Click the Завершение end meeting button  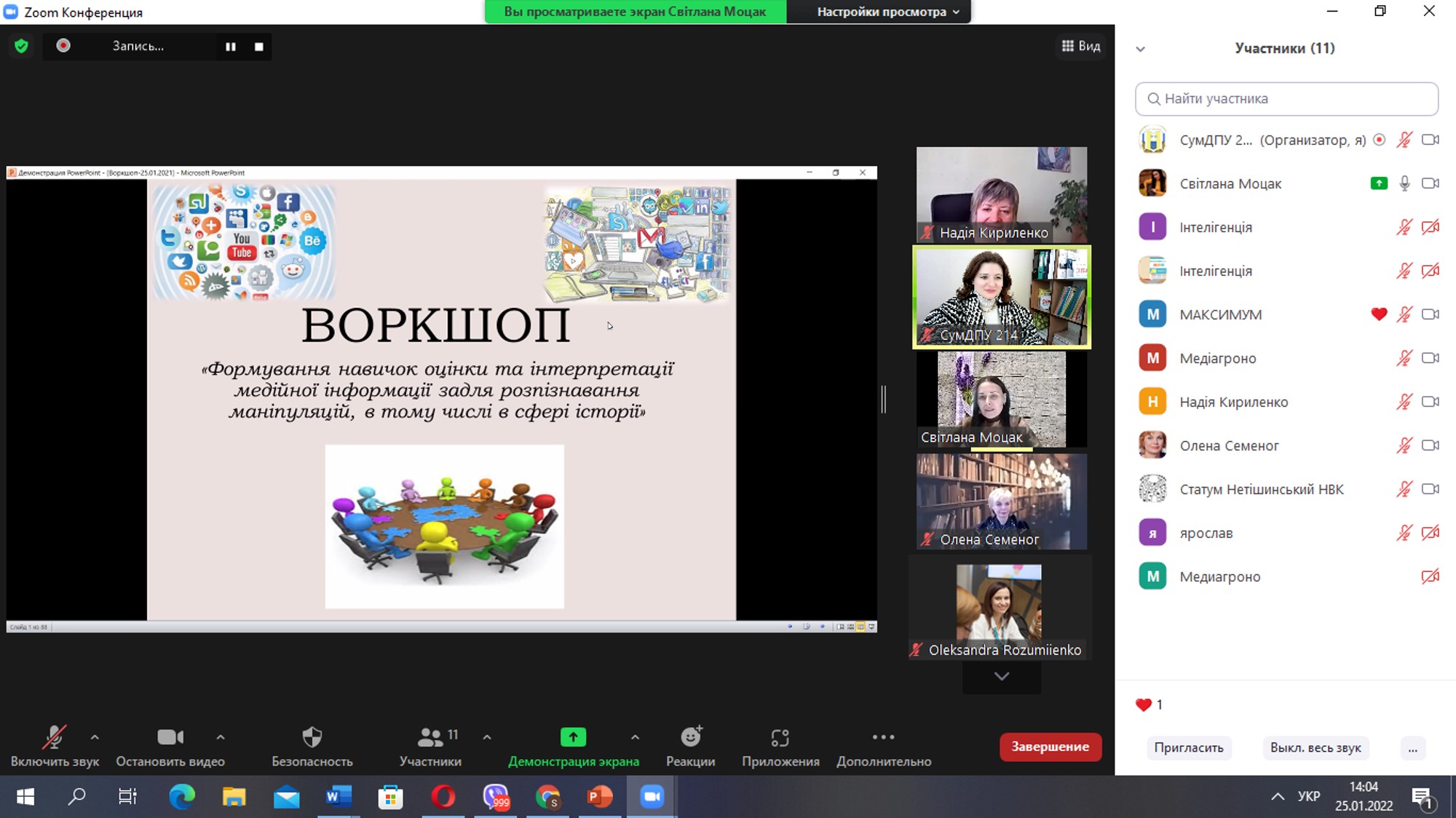click(1050, 747)
